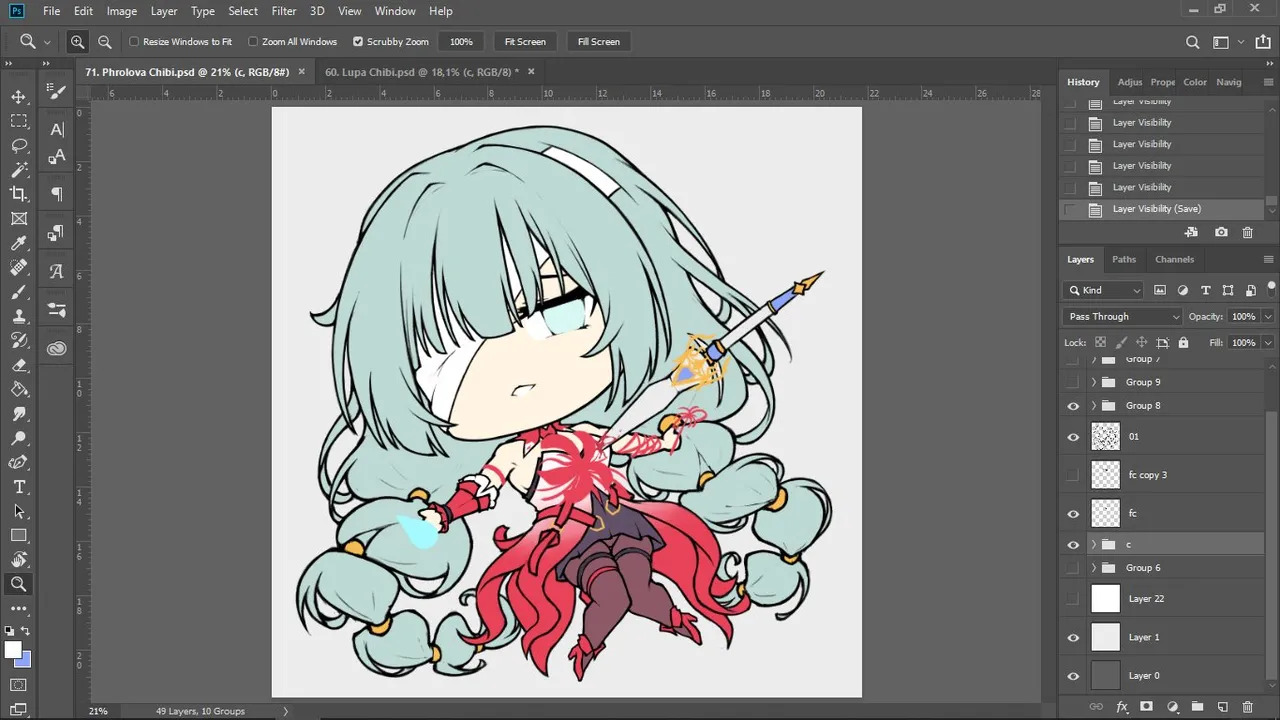Expand Group 6 in Layers panel
1280x720 pixels.
pyautogui.click(x=1094, y=568)
